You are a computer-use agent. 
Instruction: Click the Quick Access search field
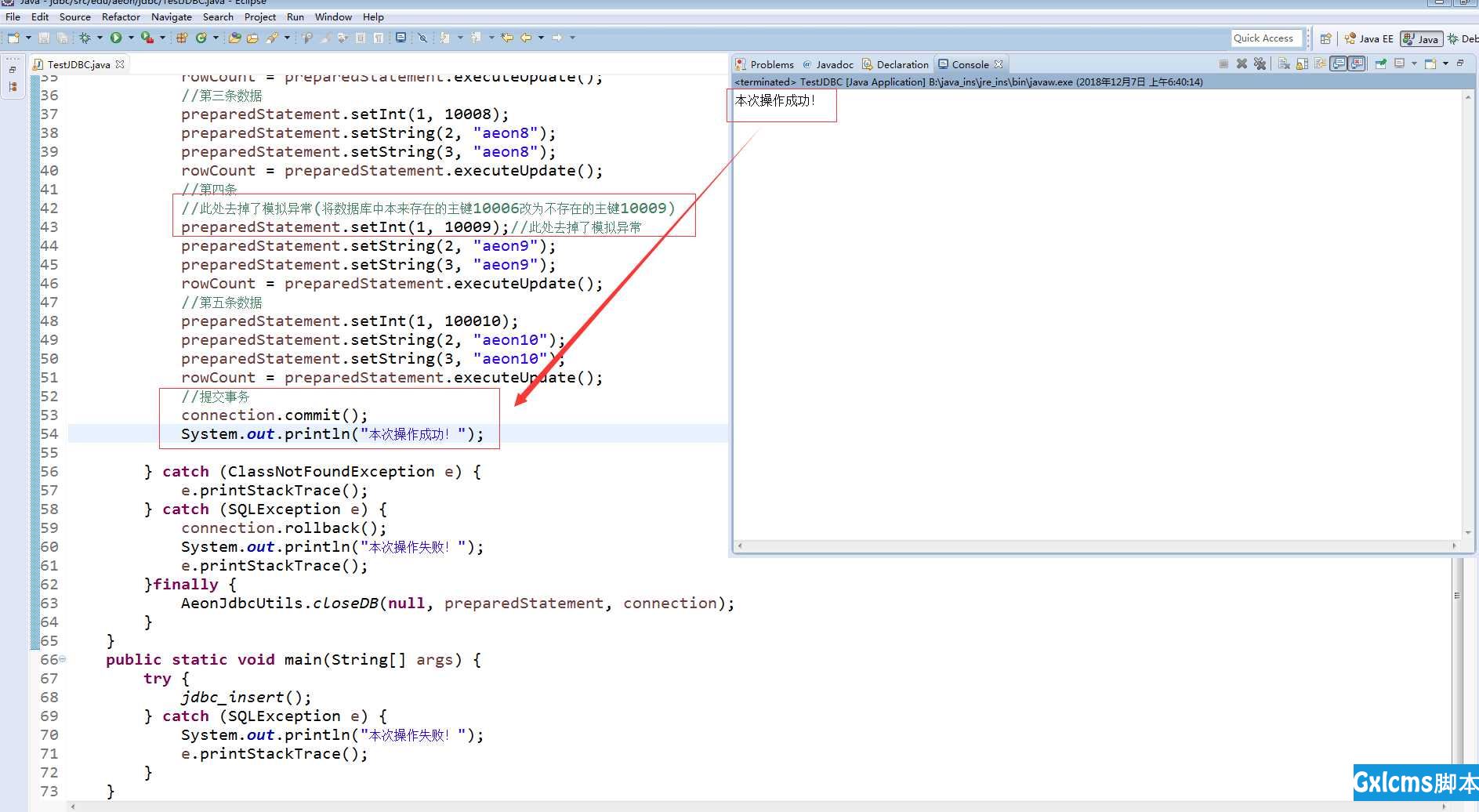click(1267, 38)
